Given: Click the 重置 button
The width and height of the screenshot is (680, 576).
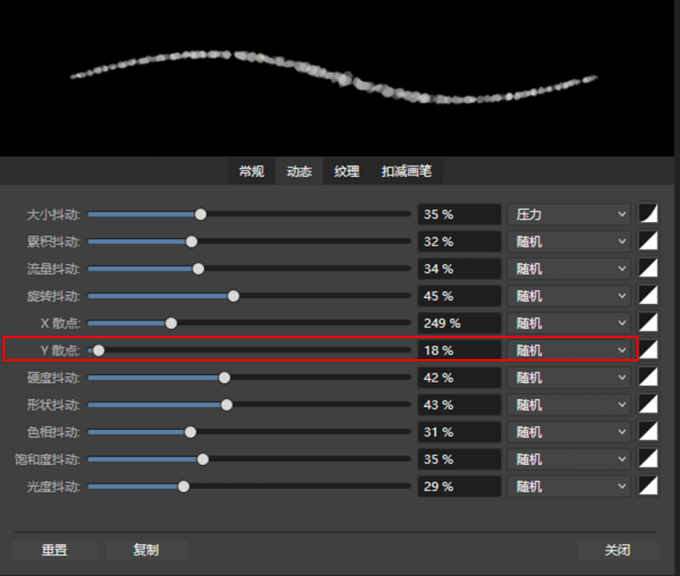Looking at the screenshot, I should click(54, 550).
